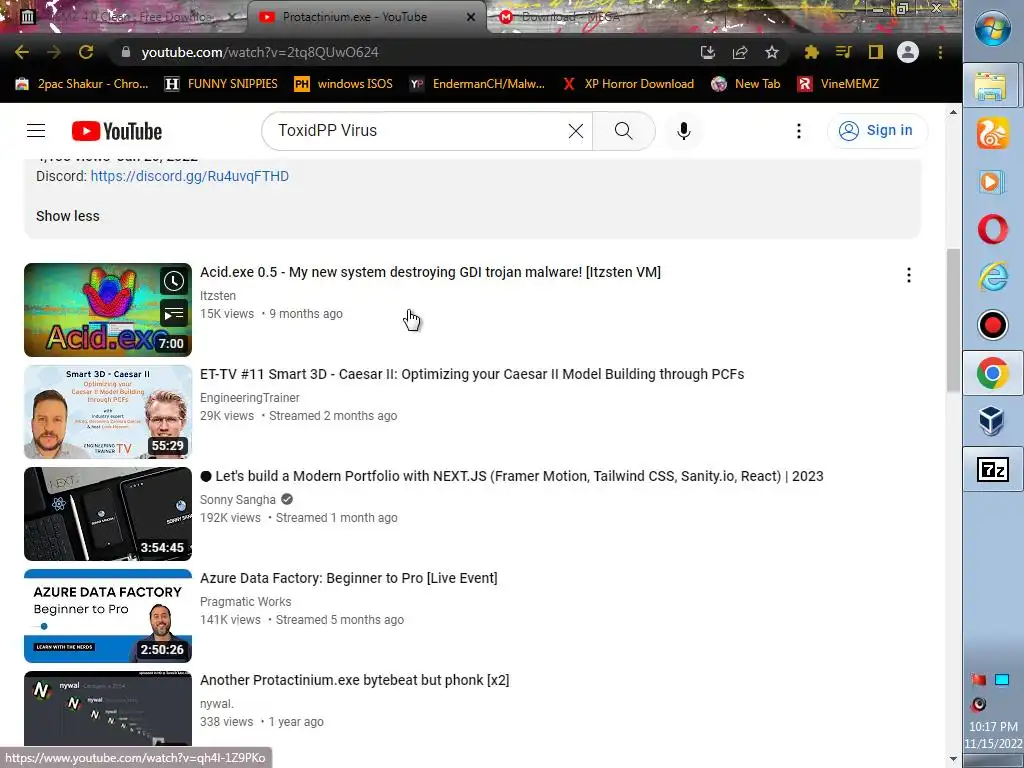Click the Smart 3D Caesar II thumbnail
This screenshot has height=768, width=1024.
click(108, 412)
